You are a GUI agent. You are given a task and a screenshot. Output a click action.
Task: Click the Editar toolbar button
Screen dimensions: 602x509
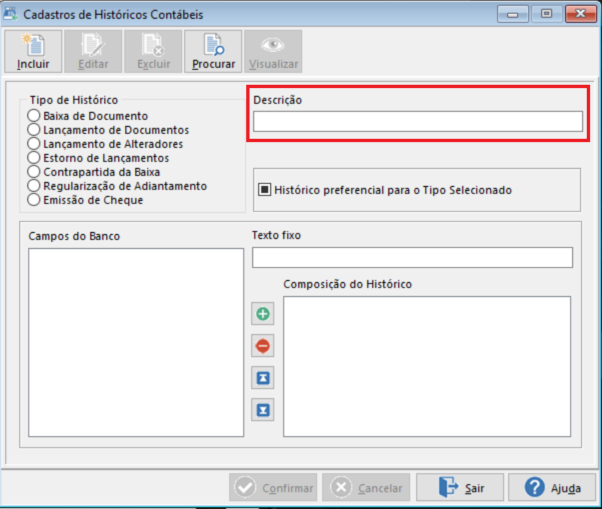93,52
